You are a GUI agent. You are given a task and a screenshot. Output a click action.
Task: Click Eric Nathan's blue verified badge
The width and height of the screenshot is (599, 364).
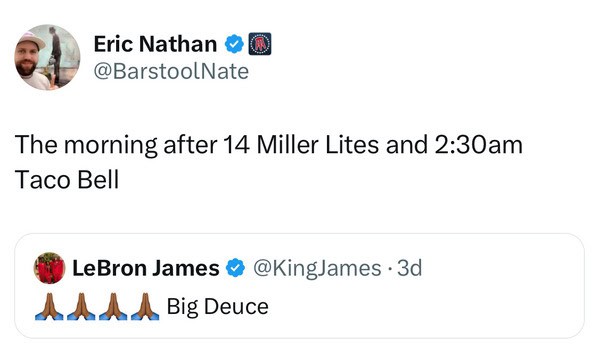[234, 44]
